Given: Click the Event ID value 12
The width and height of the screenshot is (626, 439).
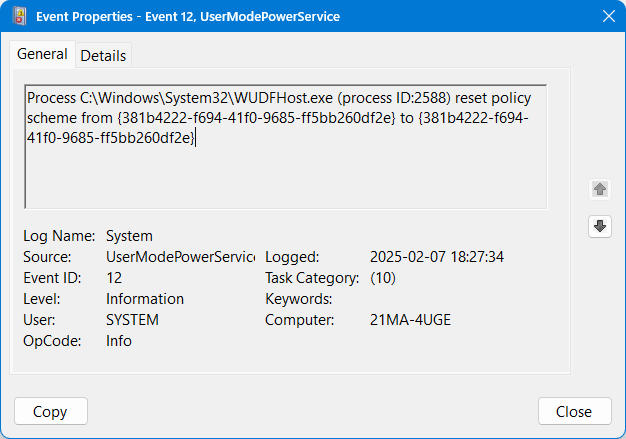Looking at the screenshot, I should pyautogui.click(x=114, y=278).
